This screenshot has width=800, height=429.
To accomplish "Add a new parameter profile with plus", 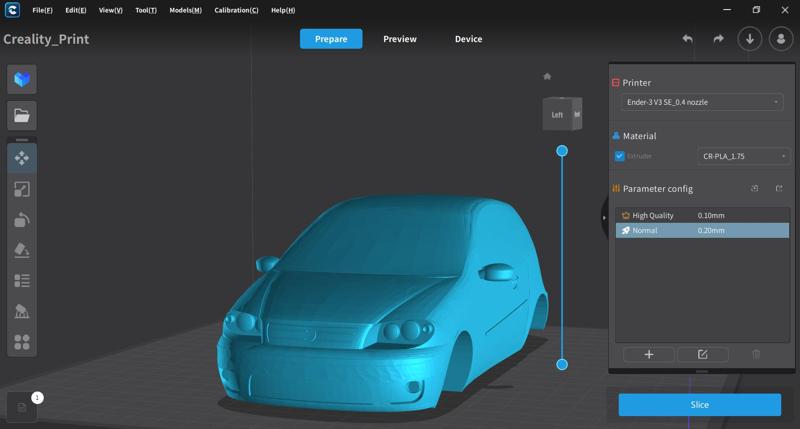I will pos(649,355).
